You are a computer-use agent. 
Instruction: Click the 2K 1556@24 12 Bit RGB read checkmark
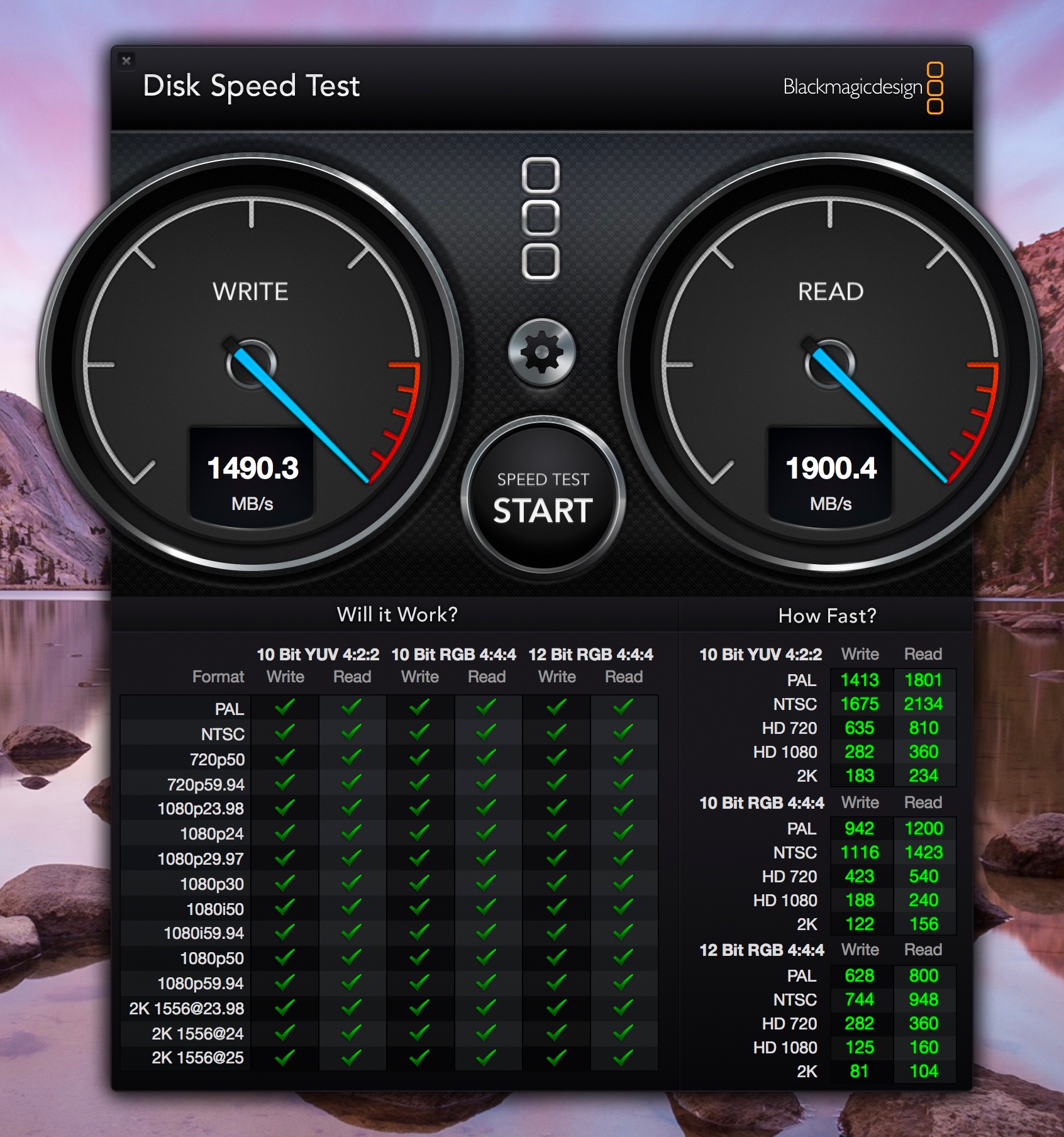623,1033
